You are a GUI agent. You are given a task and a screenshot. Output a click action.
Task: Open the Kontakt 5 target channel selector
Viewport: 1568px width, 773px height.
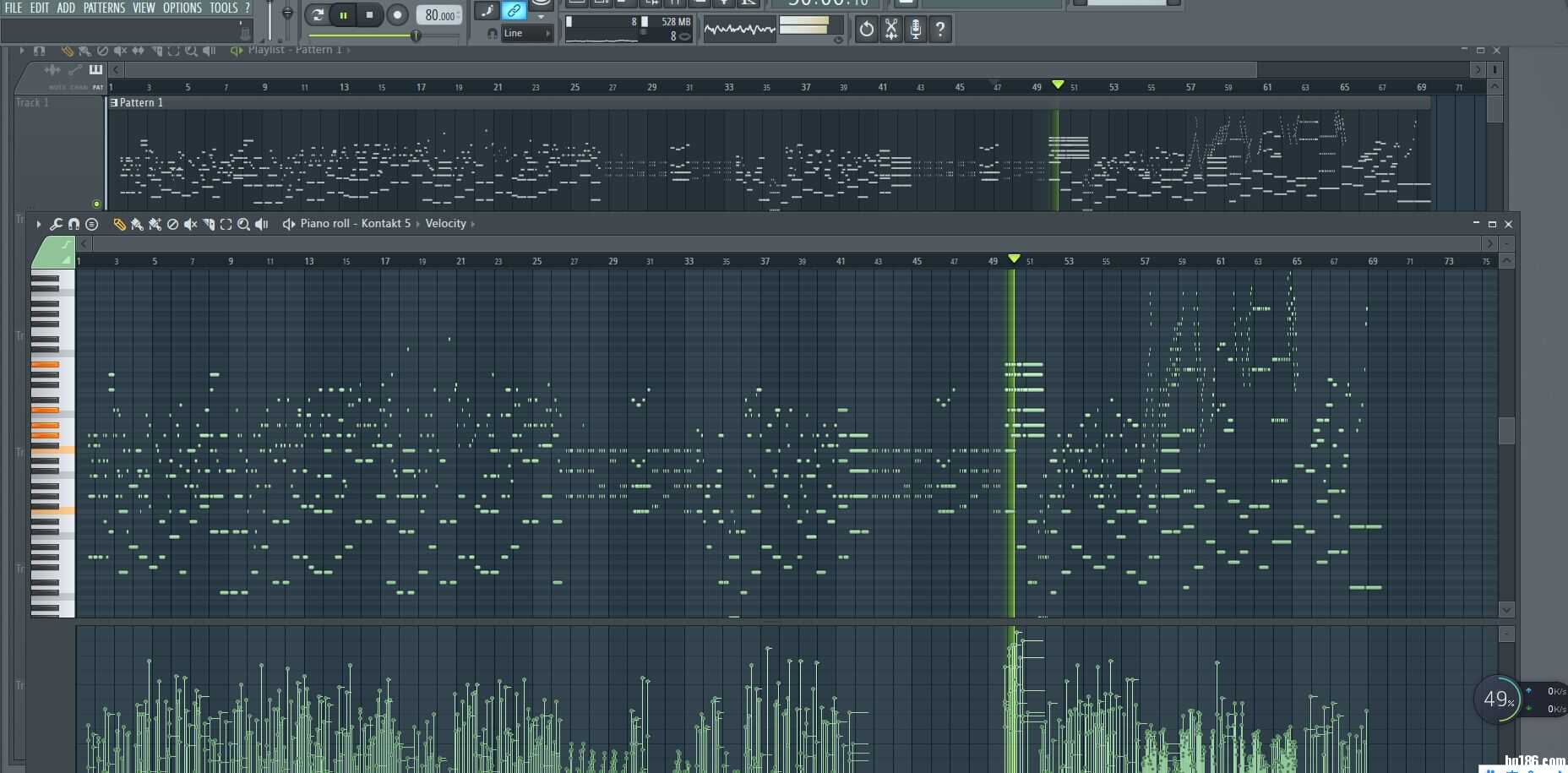click(x=386, y=224)
